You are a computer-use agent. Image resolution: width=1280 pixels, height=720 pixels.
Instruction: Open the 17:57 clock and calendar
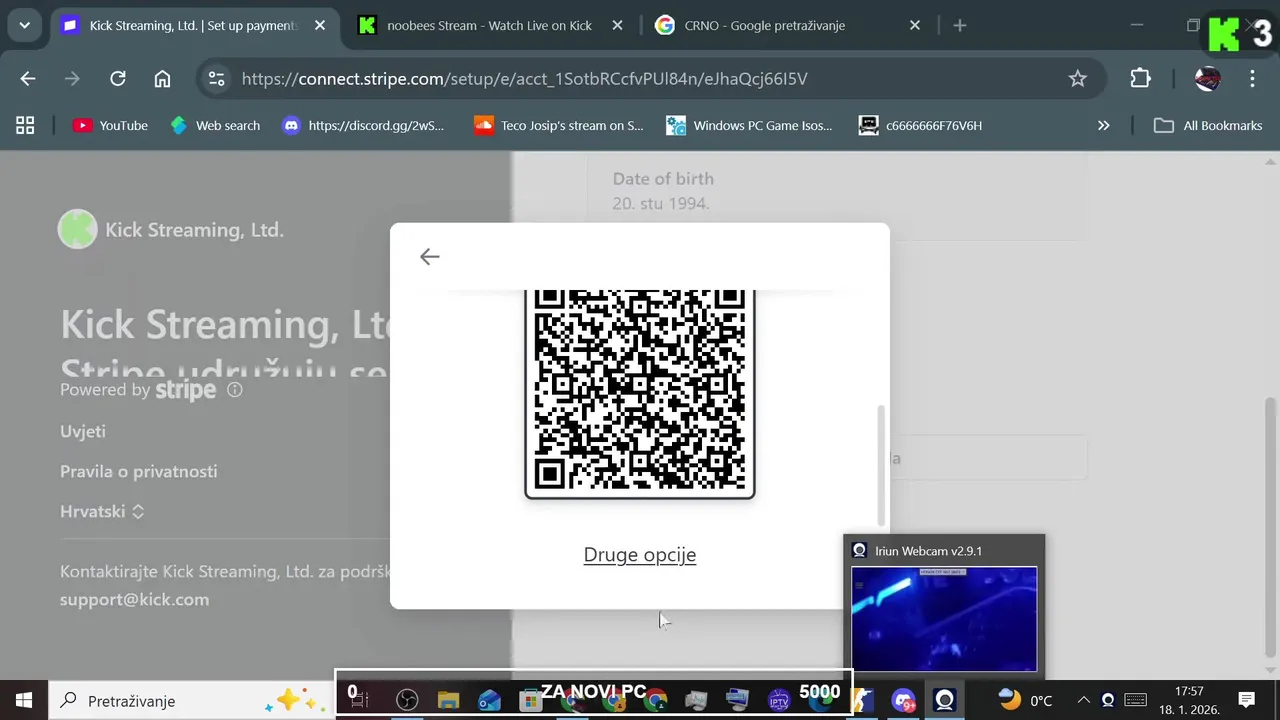tap(1189, 700)
